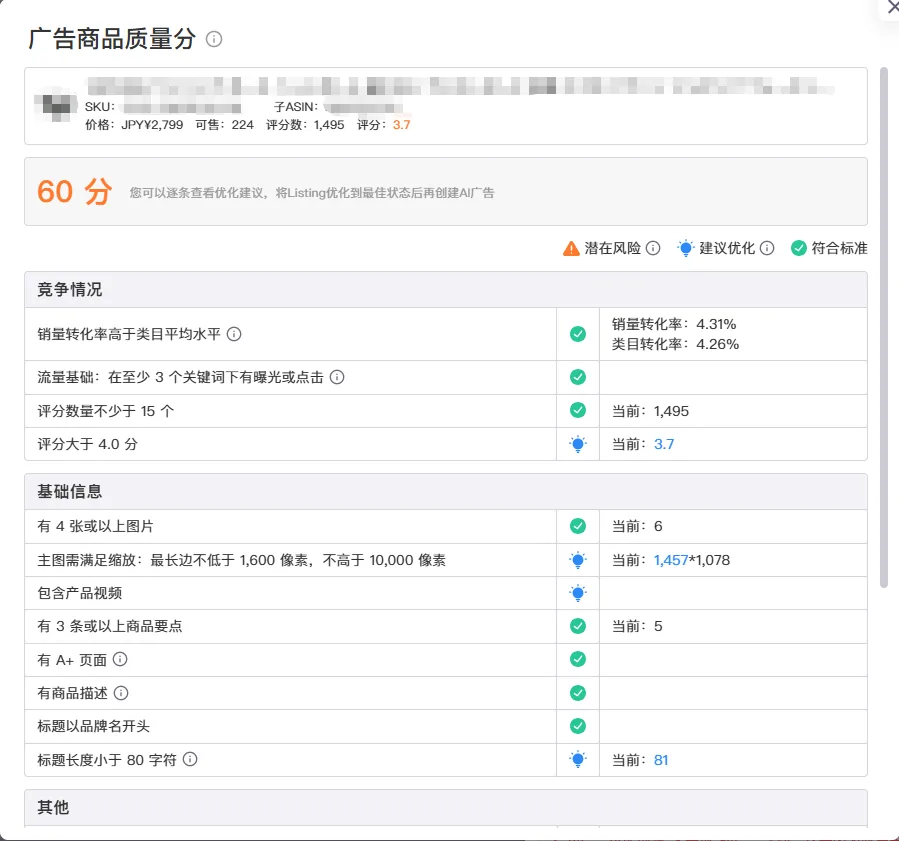The height and width of the screenshot is (841, 899).
Task: Click the green check for 有商品描述 row
Action: [578, 693]
